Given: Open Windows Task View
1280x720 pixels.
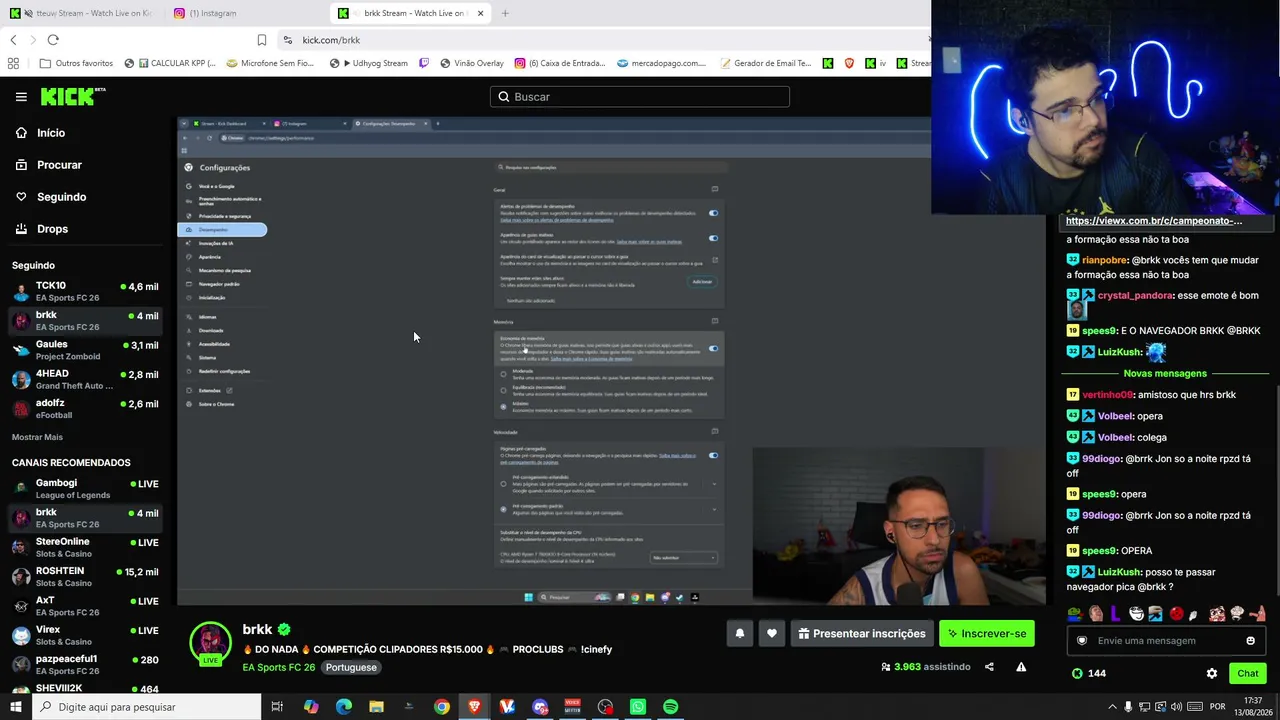Looking at the screenshot, I should tap(278, 707).
